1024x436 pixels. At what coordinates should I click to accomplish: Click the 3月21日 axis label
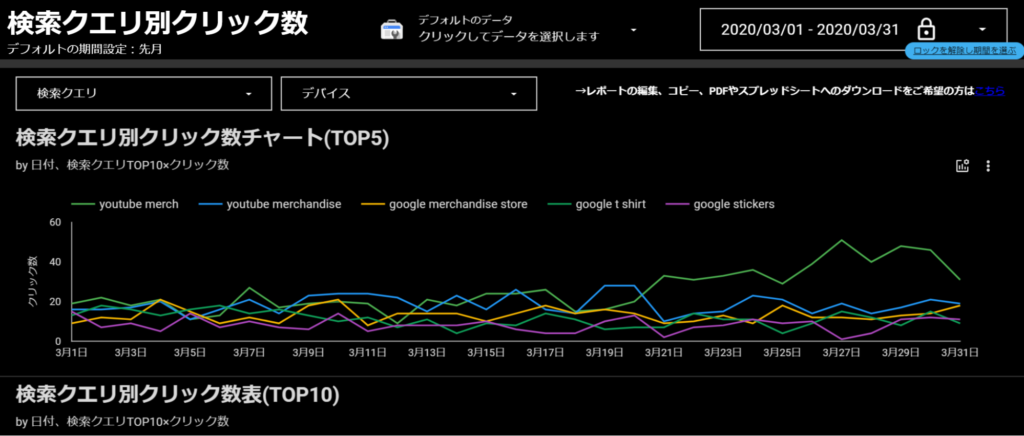pos(664,353)
